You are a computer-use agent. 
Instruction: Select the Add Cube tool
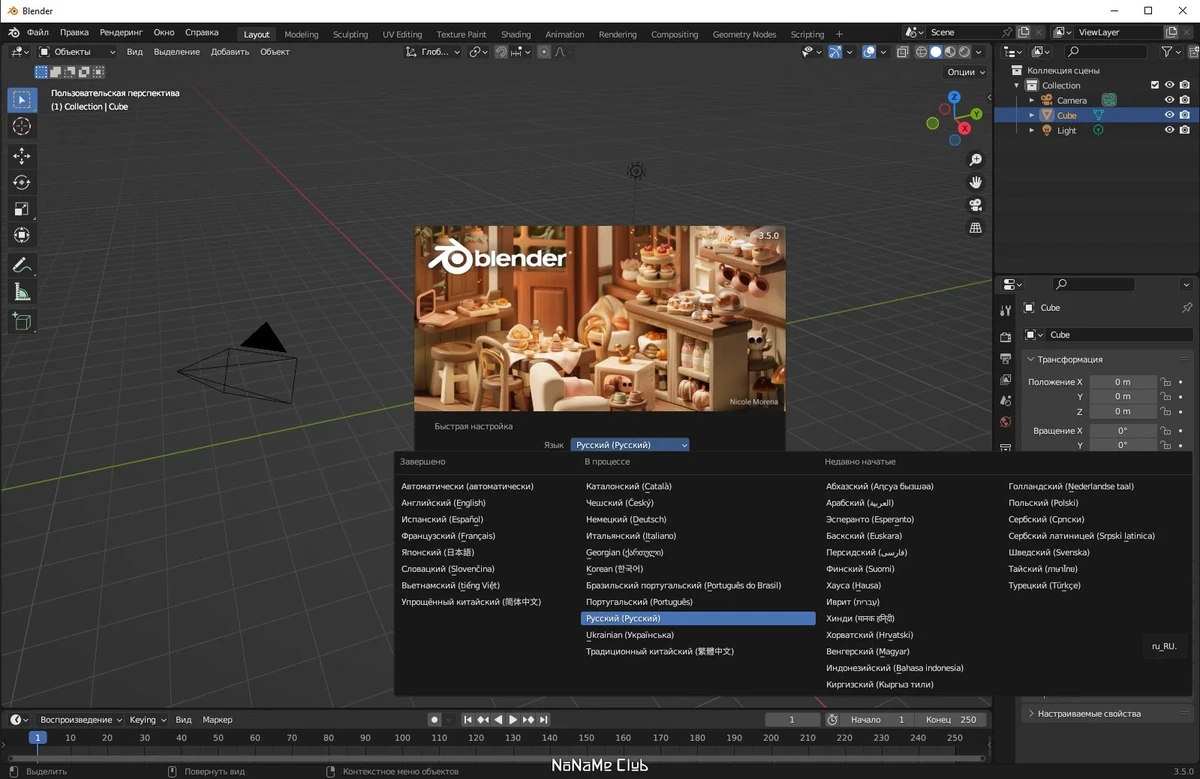click(x=22, y=322)
